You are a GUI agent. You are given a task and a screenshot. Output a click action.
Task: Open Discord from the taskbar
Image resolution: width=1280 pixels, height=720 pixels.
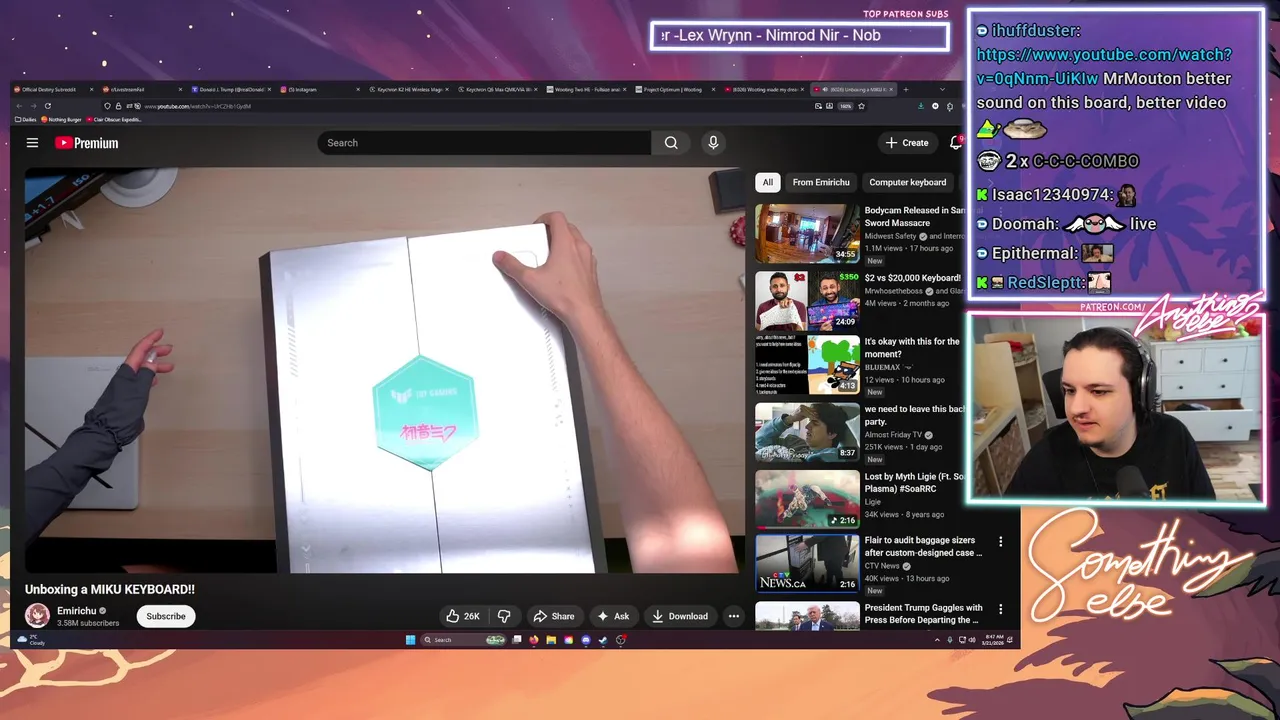click(586, 640)
